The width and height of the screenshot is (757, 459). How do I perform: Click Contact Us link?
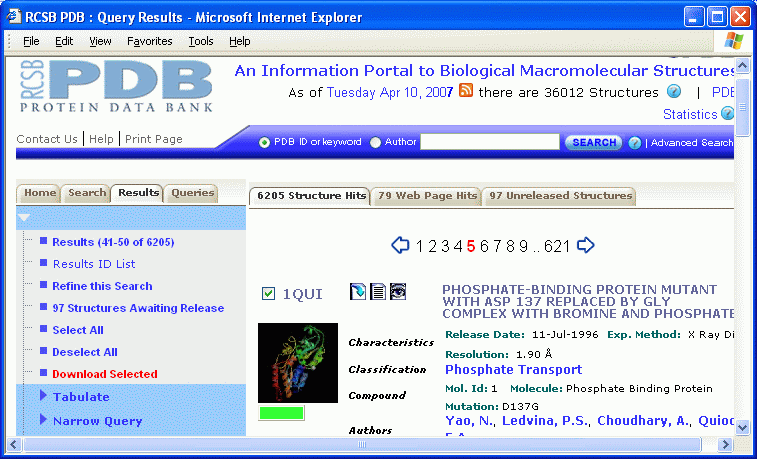point(47,139)
